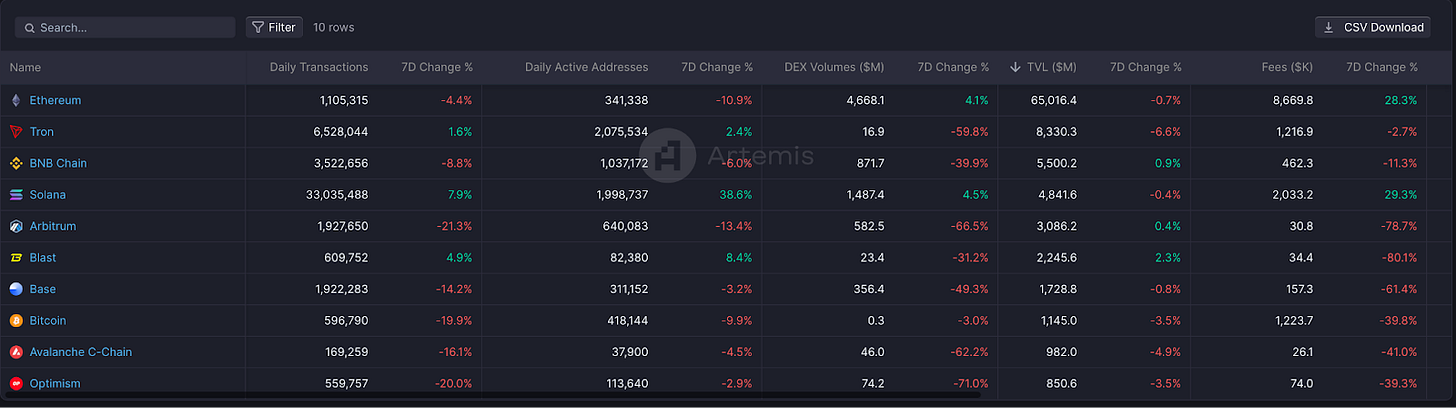This screenshot has height=408, width=1456.
Task: Select Base fees value 157.3
Action: click(1298, 289)
